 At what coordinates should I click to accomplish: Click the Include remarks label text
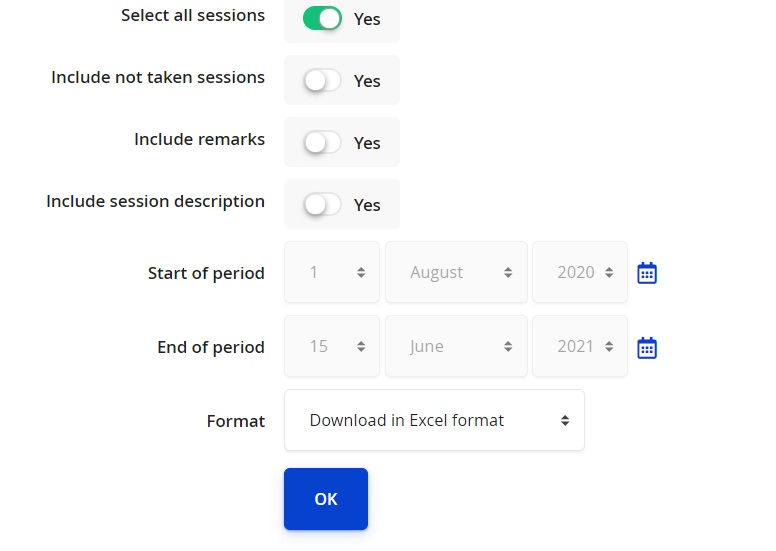(199, 139)
